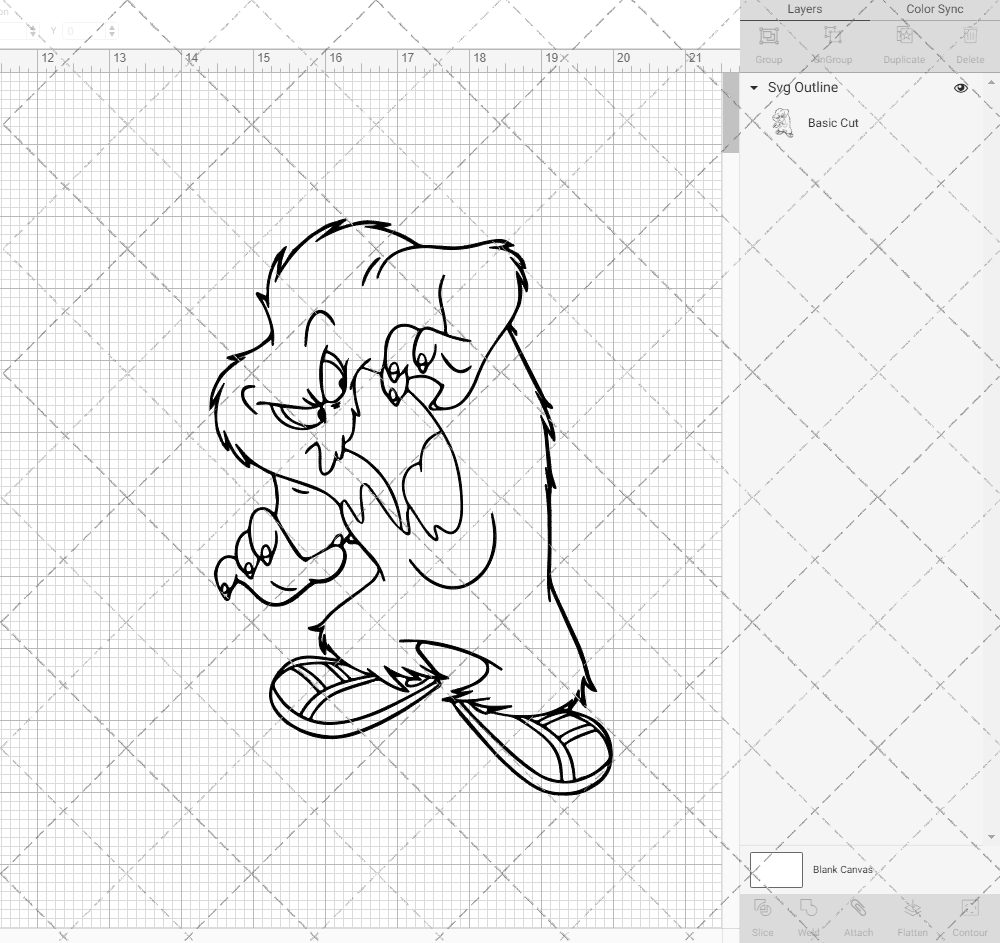1000x943 pixels.
Task: Switch to the Layers tab
Action: 804,10
